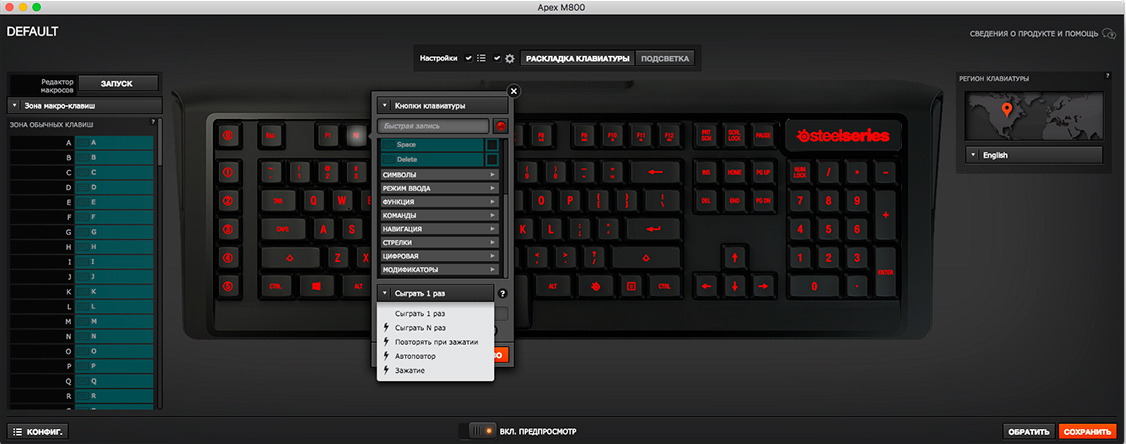Click the world map region thumbnail
This screenshot has width=1126, height=444.
(x=1034, y=115)
